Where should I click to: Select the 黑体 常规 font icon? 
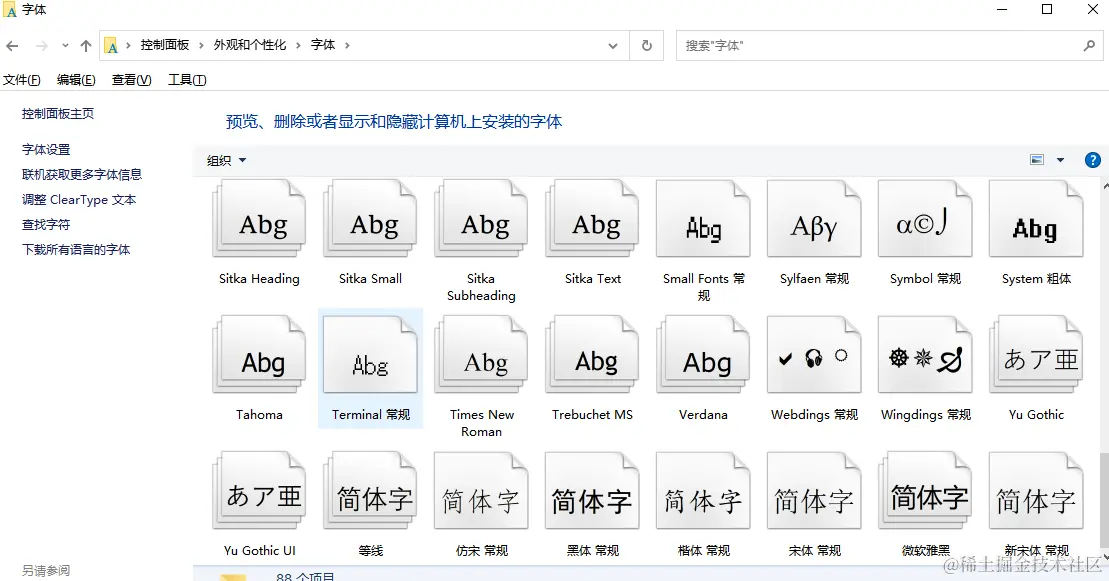pyautogui.click(x=593, y=490)
